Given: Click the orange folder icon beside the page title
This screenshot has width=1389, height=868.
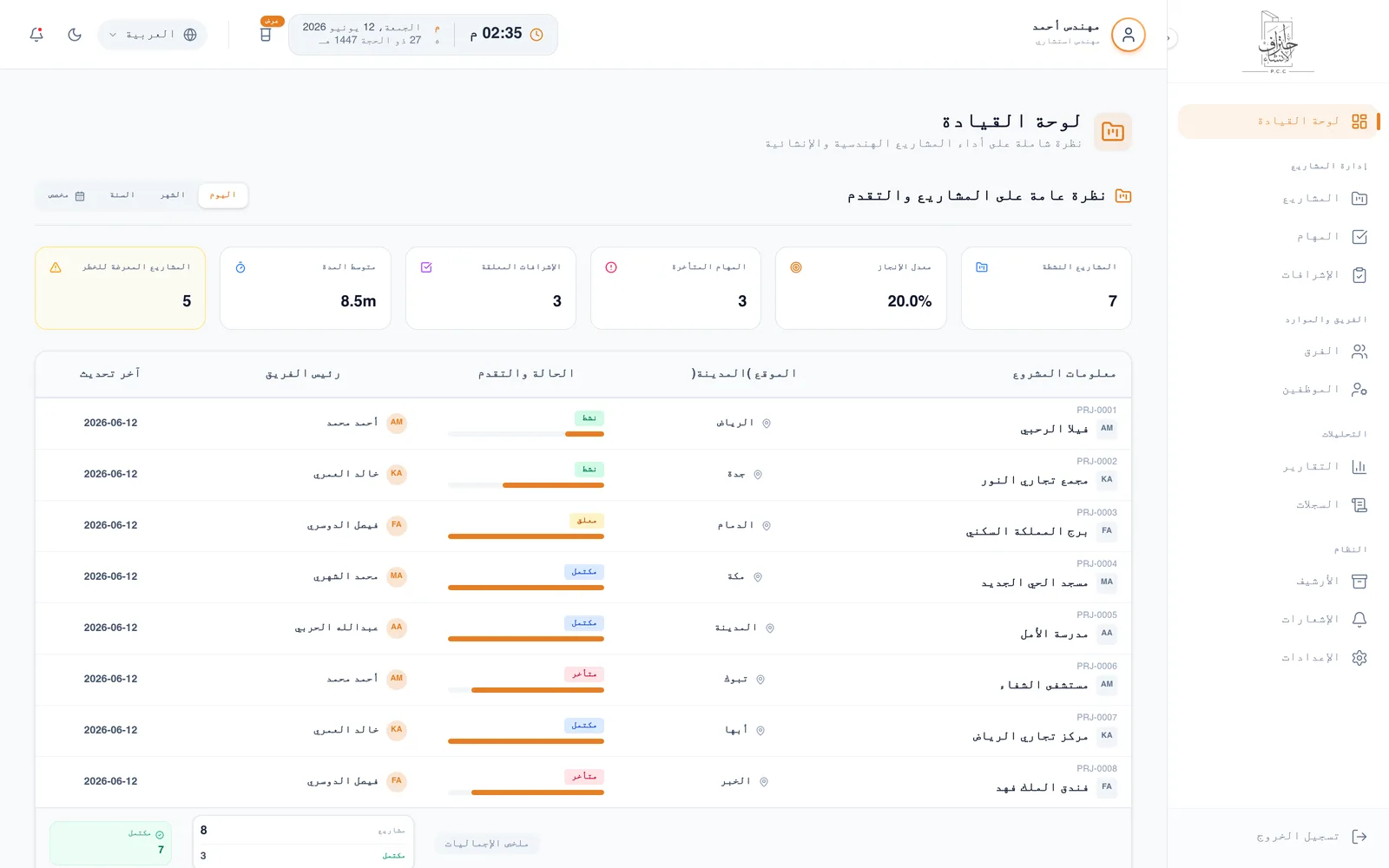Looking at the screenshot, I should pos(1113,132).
